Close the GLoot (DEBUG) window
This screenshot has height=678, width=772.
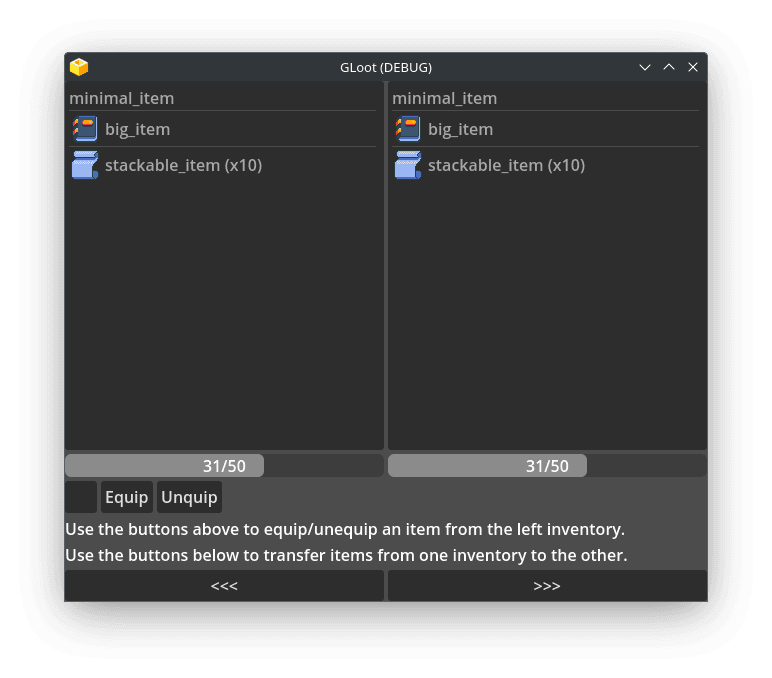pos(693,67)
